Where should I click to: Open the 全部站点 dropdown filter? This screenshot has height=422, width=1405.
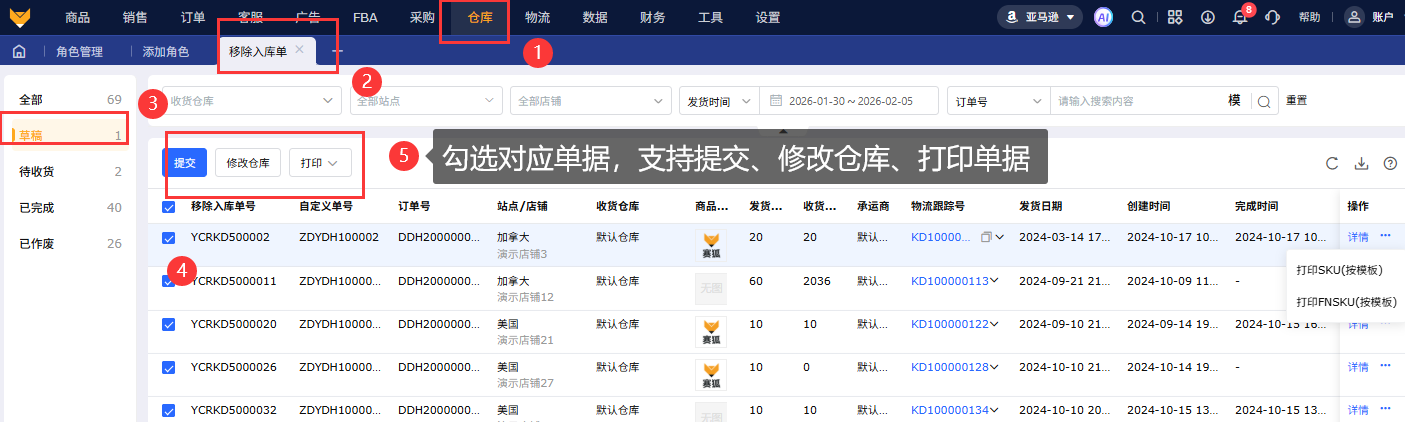(425, 101)
